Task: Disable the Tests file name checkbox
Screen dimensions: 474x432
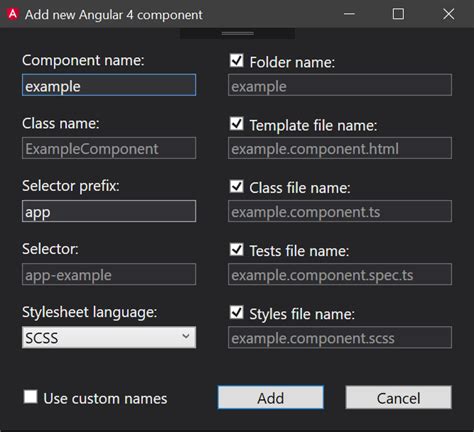Action: (236, 249)
